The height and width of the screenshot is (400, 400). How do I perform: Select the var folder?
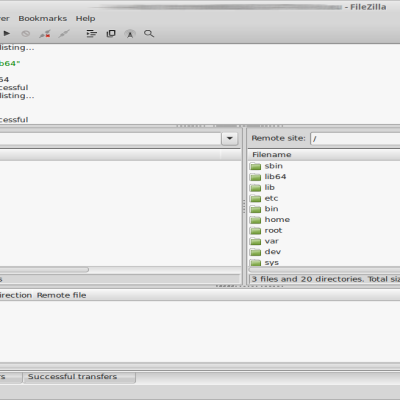(x=271, y=241)
